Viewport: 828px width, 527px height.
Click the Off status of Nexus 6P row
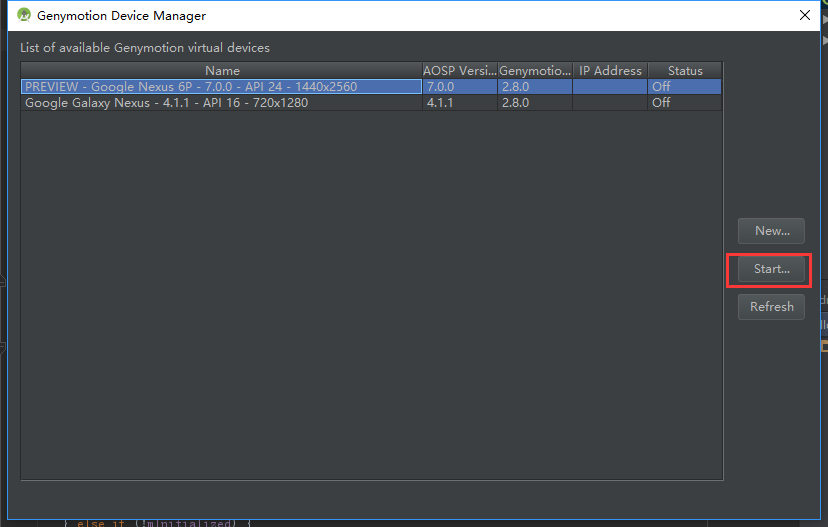[684, 87]
